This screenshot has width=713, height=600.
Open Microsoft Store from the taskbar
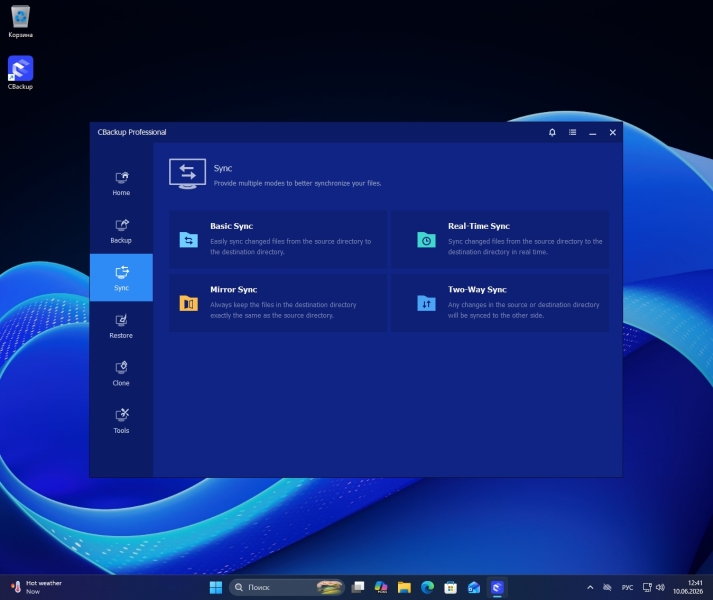tap(451, 587)
